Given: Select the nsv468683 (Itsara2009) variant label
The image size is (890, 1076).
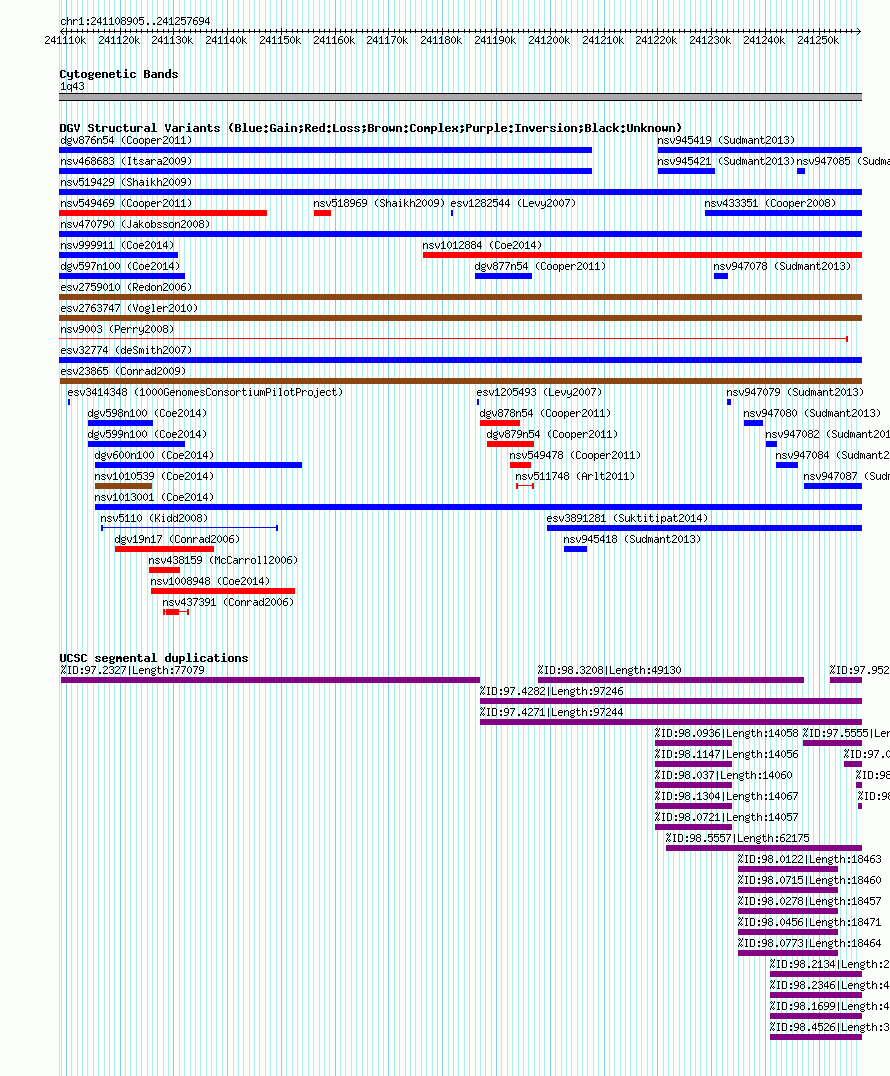Looking at the screenshot, I should (x=126, y=161).
